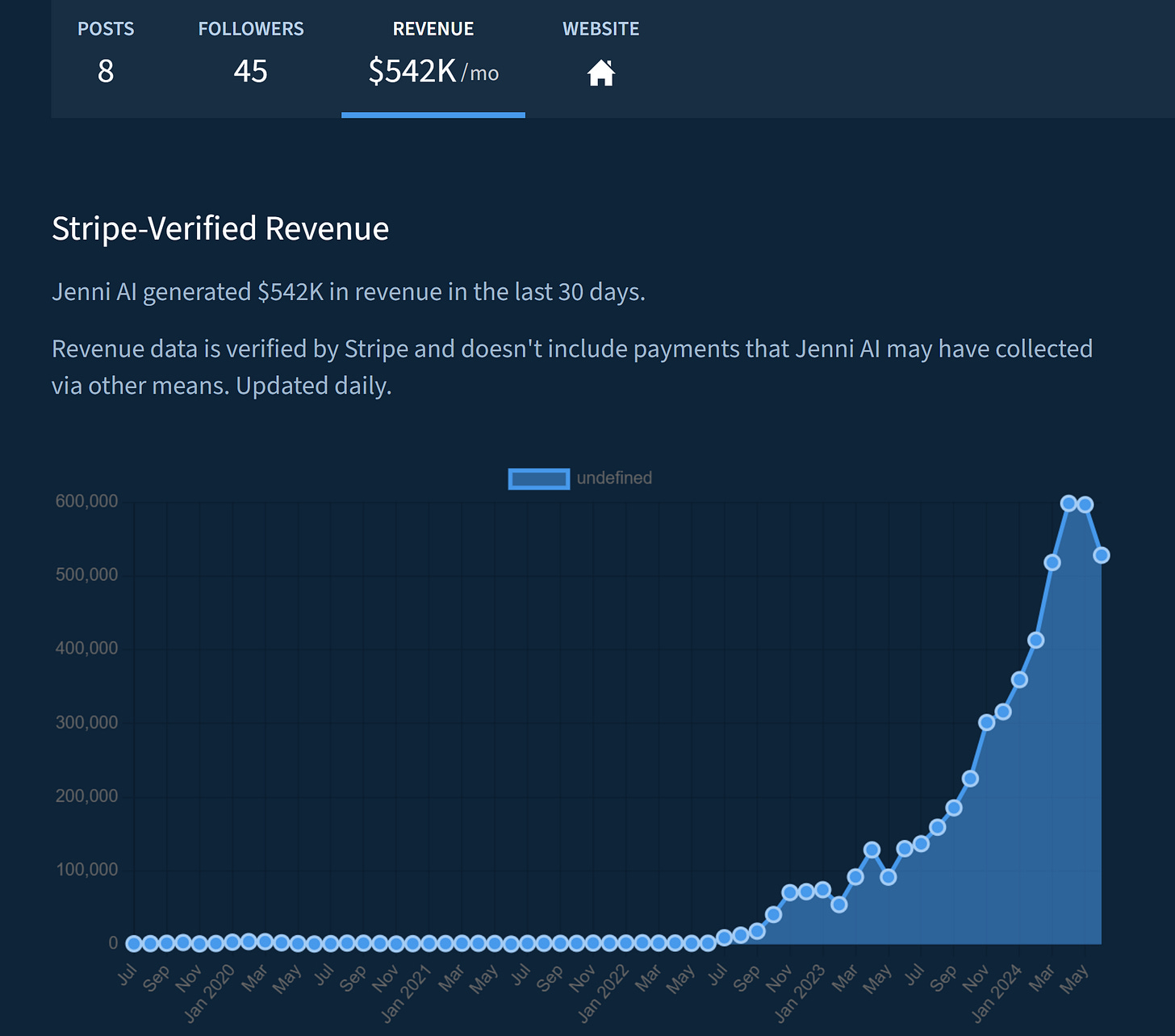Viewport: 1175px width, 1036px height.
Task: Click the first data point at chart start
Action: point(134,943)
